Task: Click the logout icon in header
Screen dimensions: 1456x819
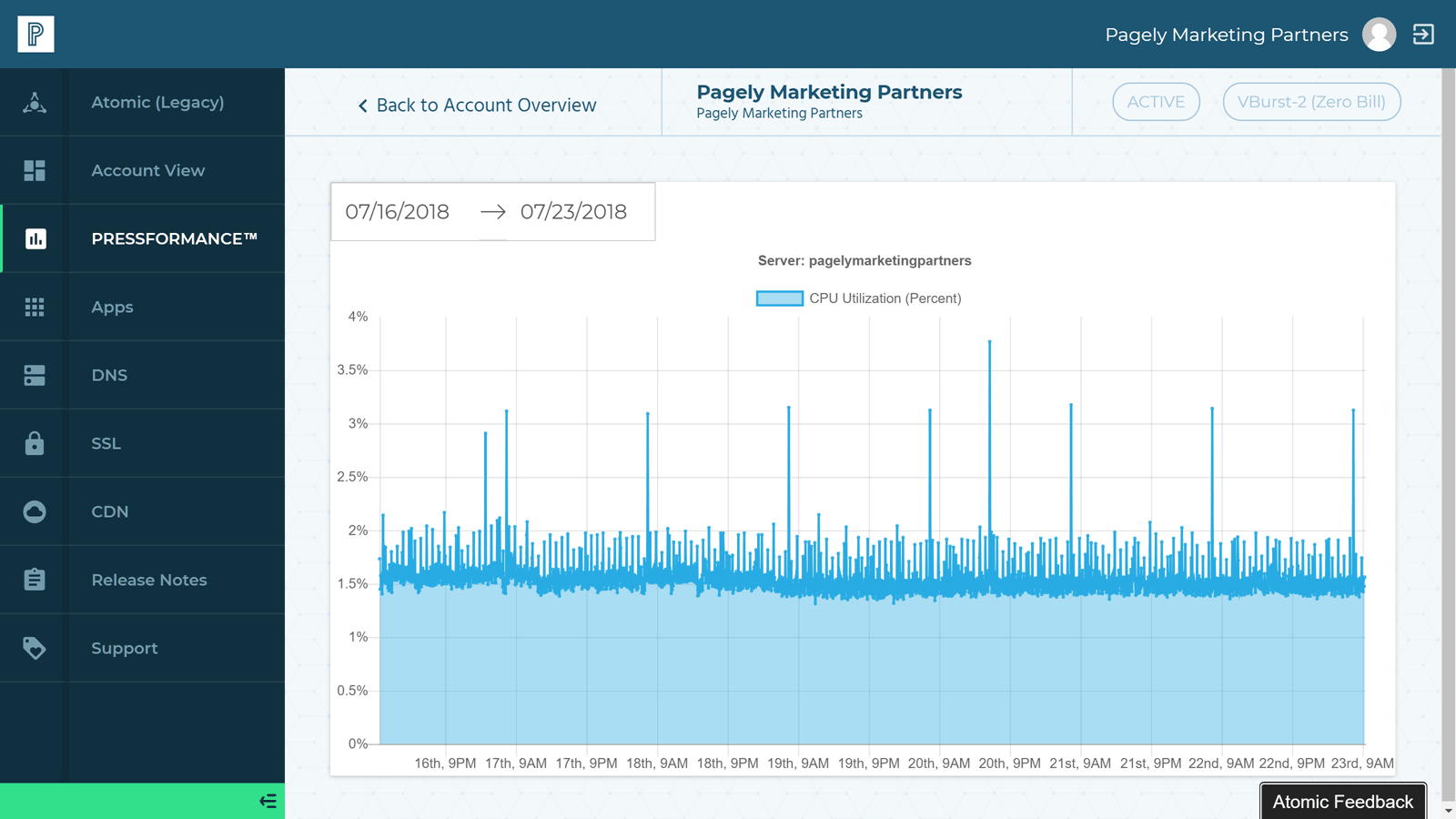Action: point(1423,35)
